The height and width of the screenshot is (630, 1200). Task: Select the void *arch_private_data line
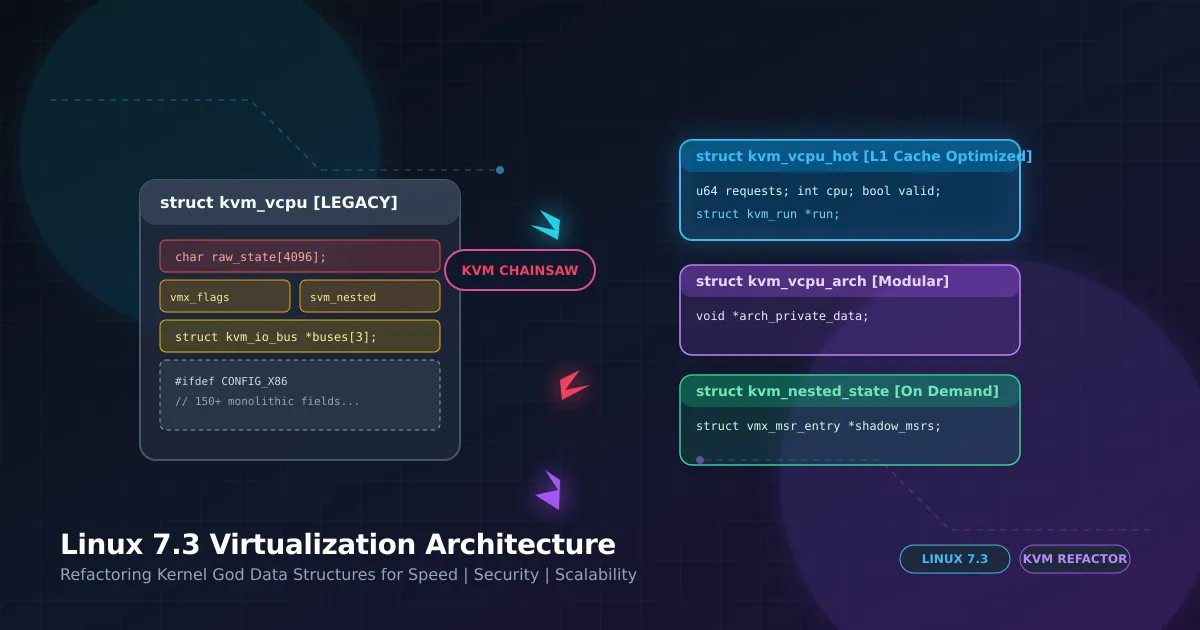pyautogui.click(x=782, y=316)
